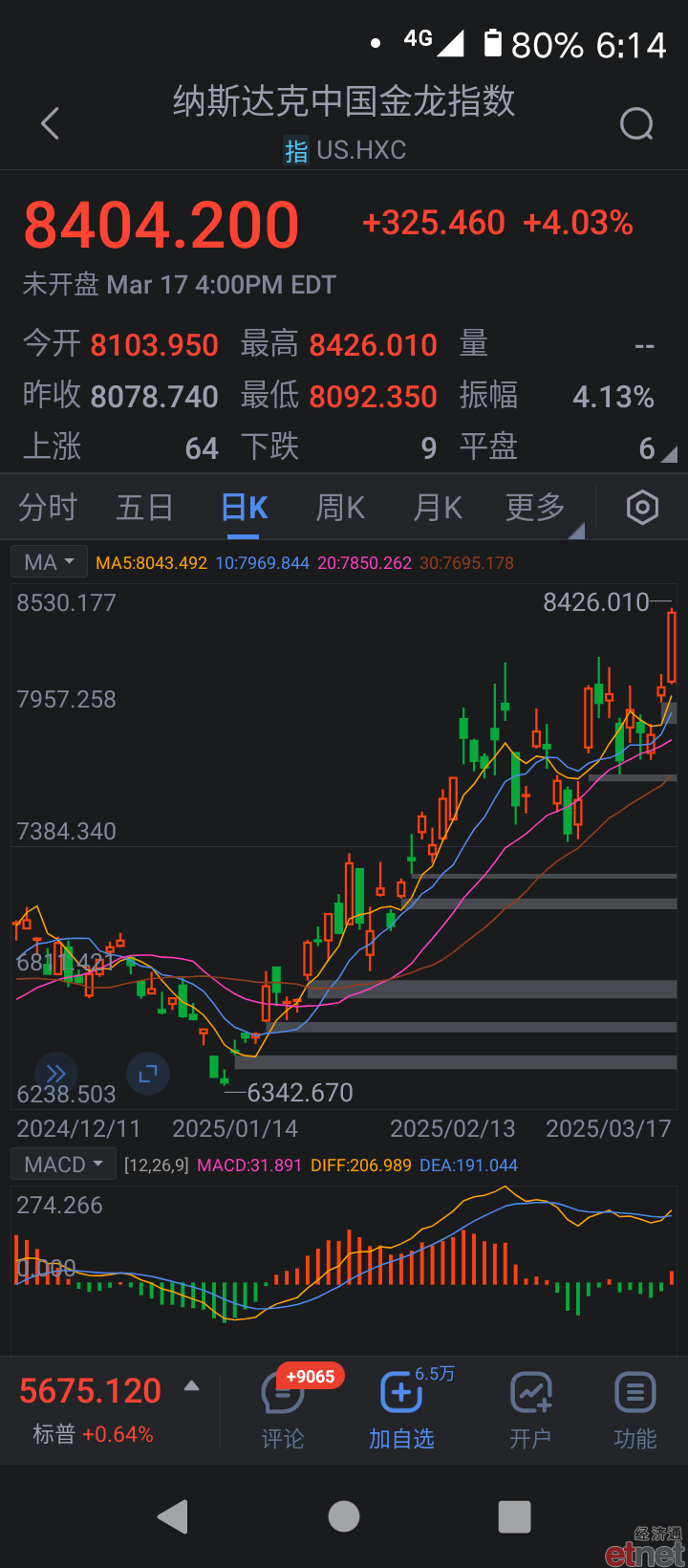Image resolution: width=688 pixels, height=1568 pixels.
Task: Go back using the top-left arrow
Action: [51, 123]
